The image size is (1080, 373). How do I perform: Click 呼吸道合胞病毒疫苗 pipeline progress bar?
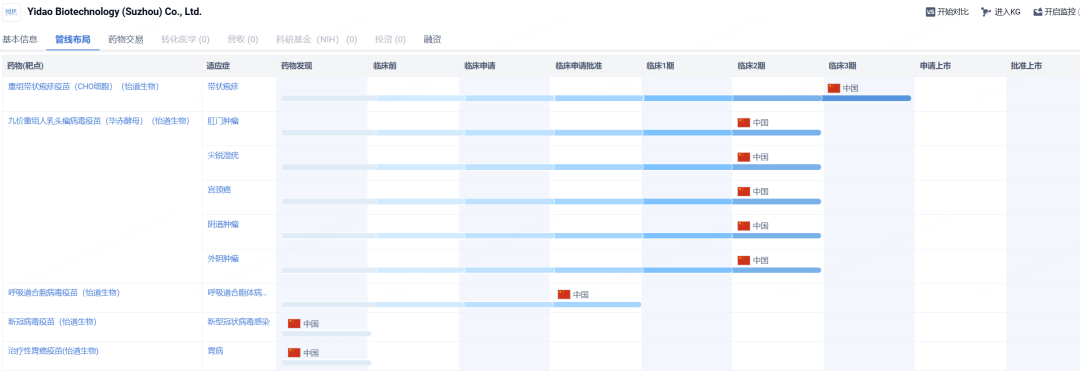click(461, 304)
